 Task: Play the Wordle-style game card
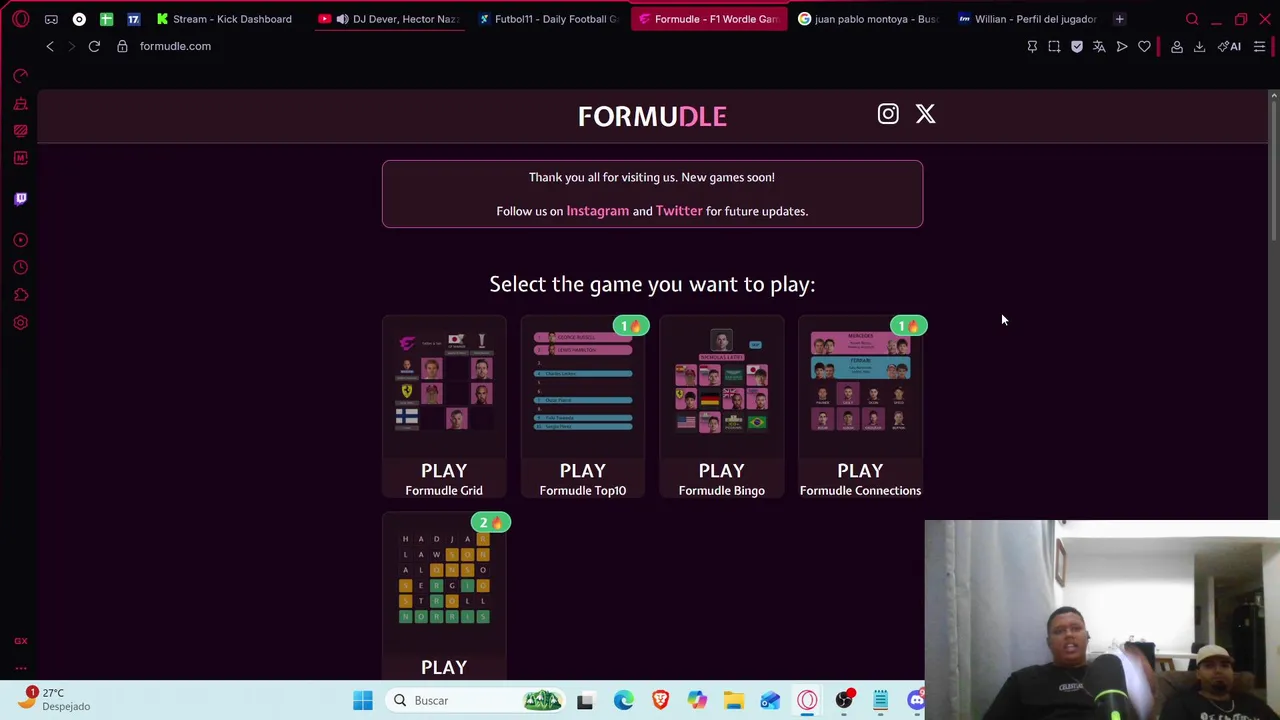(444, 597)
